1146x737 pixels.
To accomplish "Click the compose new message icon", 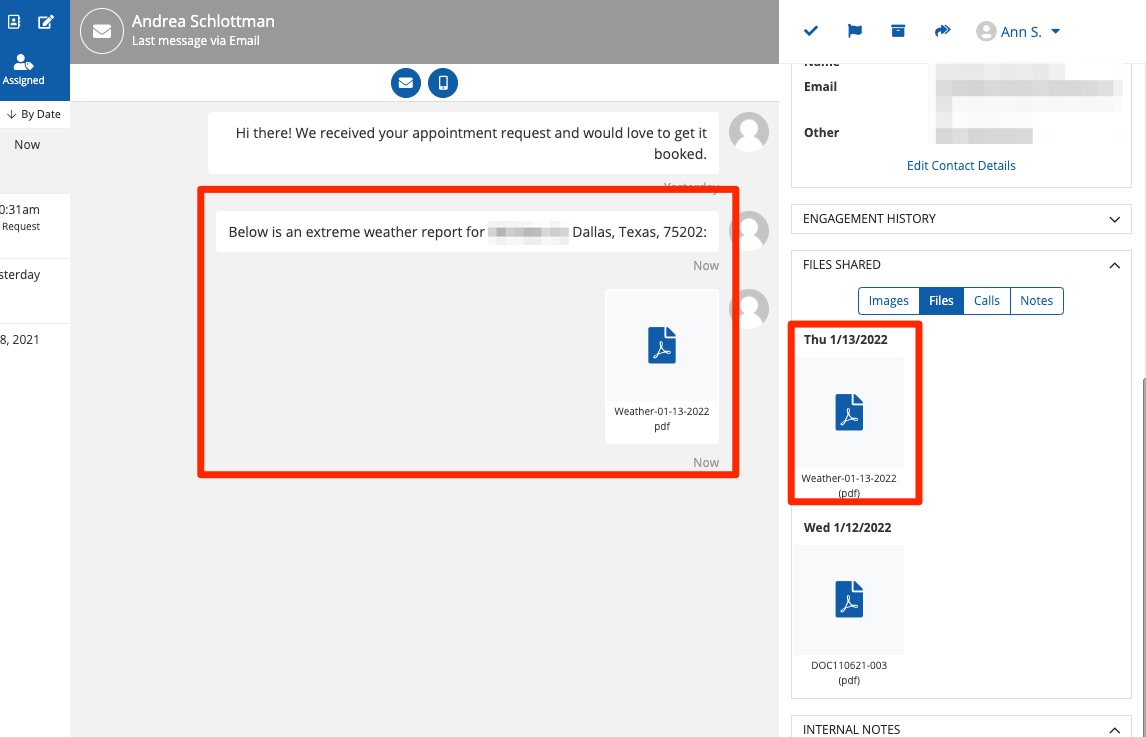I will pos(45,21).
